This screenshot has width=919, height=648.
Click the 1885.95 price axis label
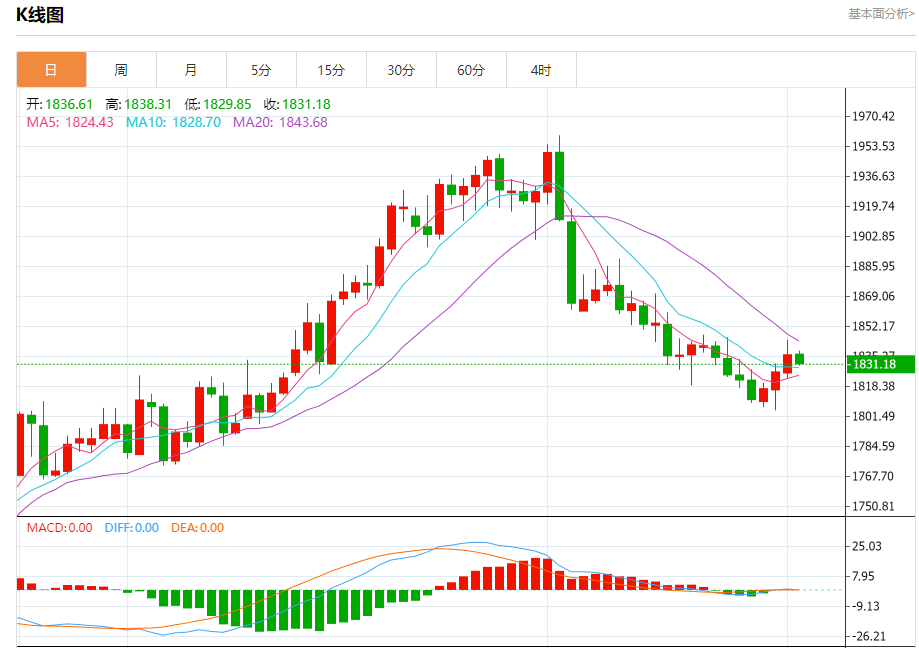tap(873, 267)
